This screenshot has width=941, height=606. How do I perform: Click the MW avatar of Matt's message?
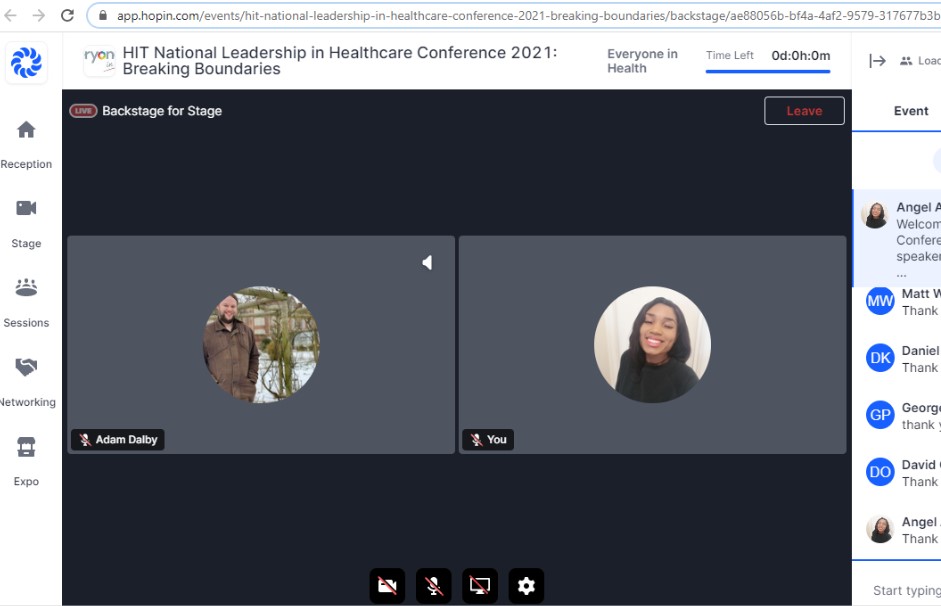[880, 301]
